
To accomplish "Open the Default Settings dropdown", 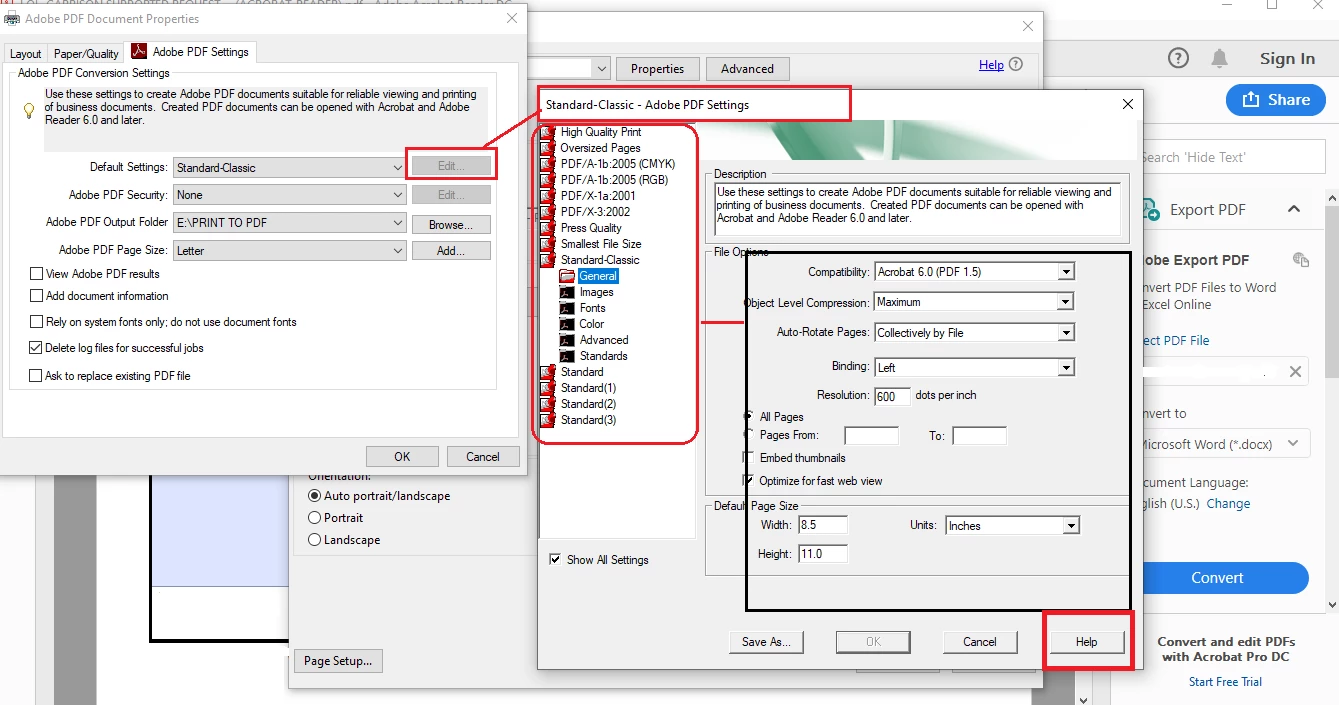I will coord(290,168).
